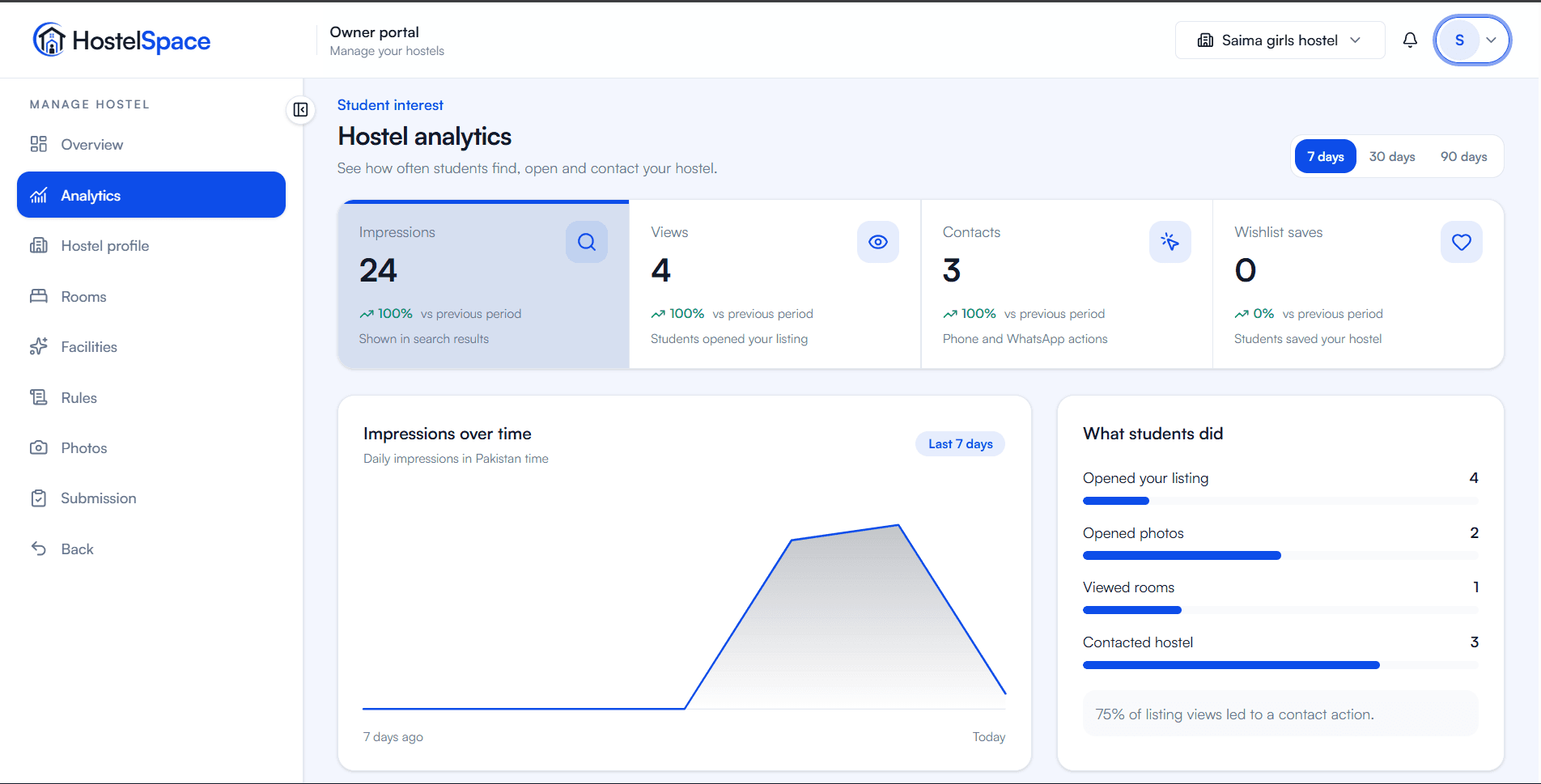
Task: Select the Wishlist saves metric card
Action: point(1358,284)
